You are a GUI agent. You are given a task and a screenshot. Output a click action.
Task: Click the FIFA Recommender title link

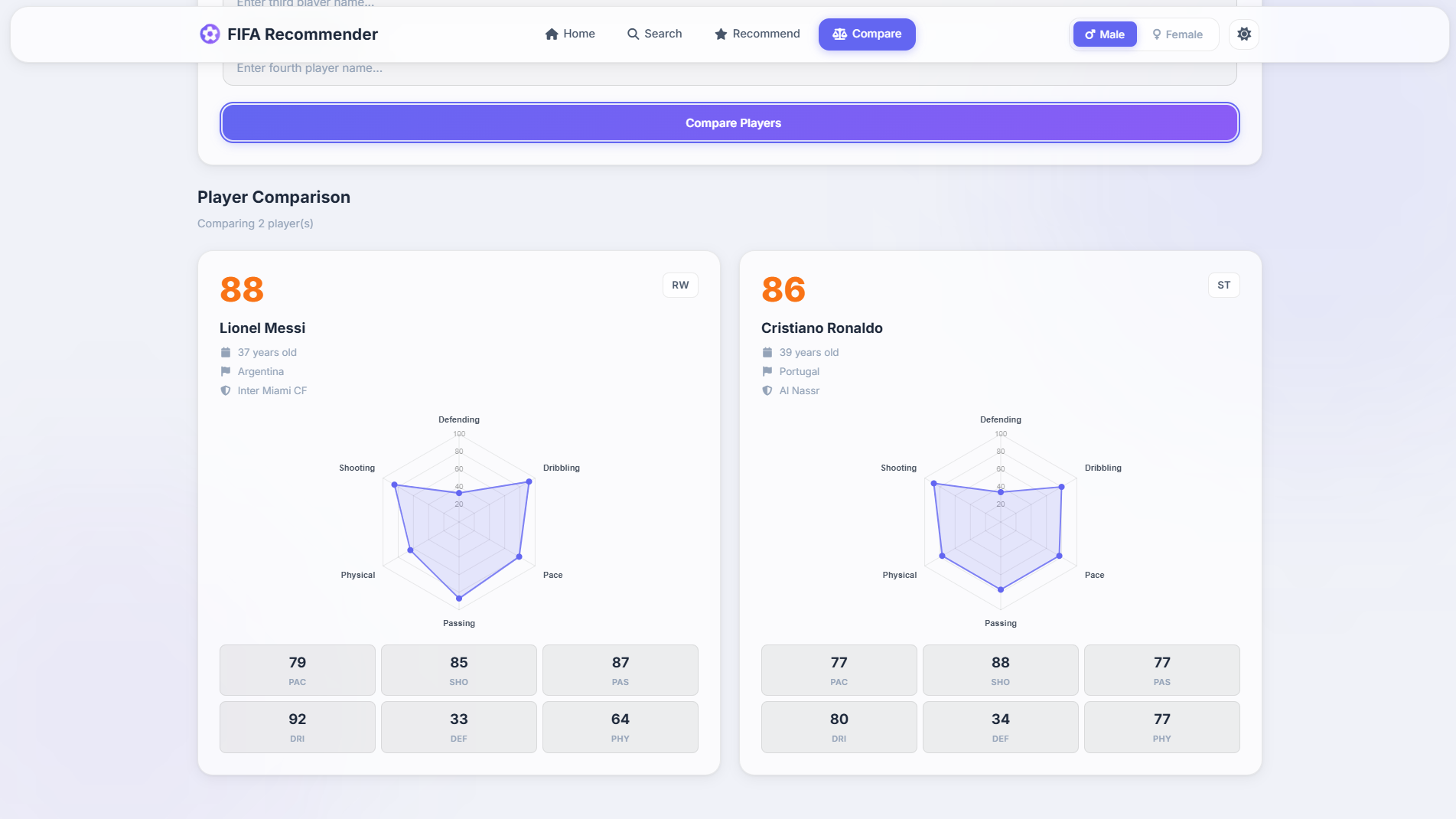point(302,34)
